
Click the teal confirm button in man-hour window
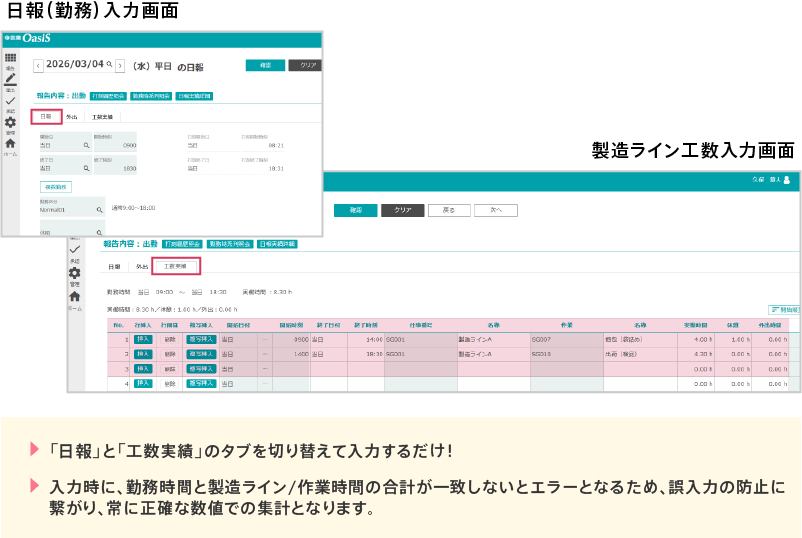click(356, 210)
